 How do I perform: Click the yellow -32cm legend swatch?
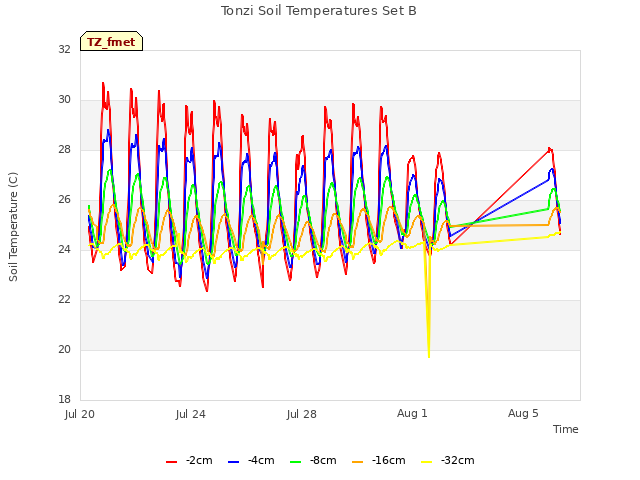coord(427,462)
